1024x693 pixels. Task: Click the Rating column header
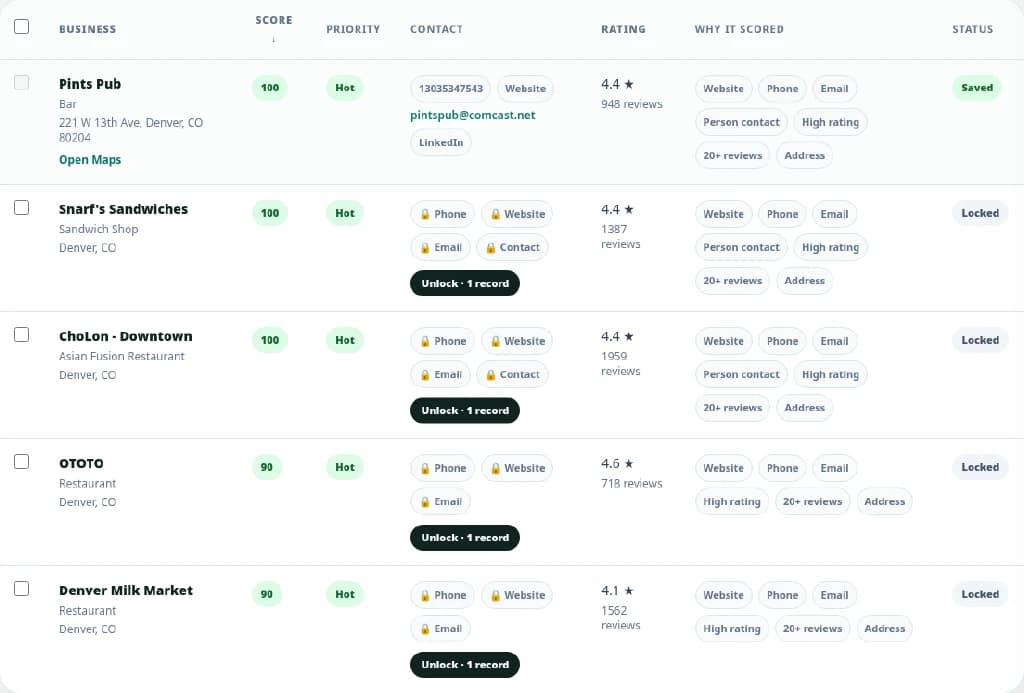tap(623, 29)
